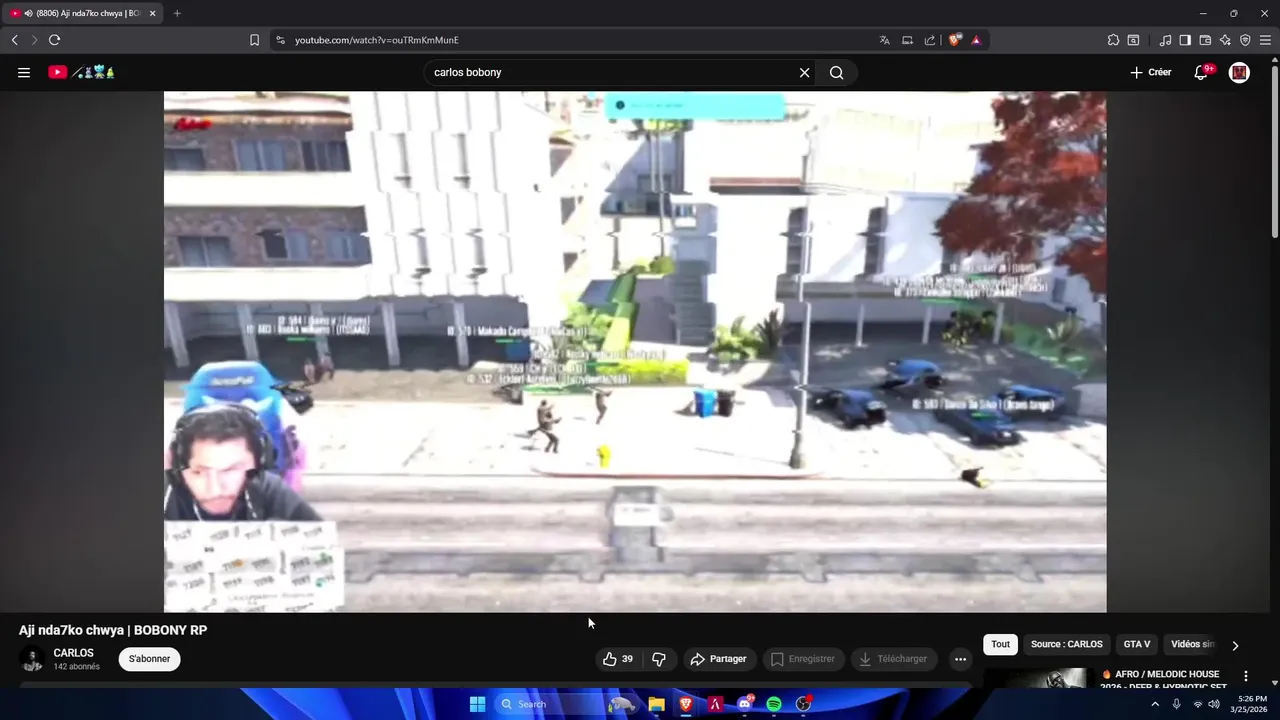This screenshot has height=720, width=1280.
Task: Open options for the Afro Melodic House video
Action: (1246, 676)
